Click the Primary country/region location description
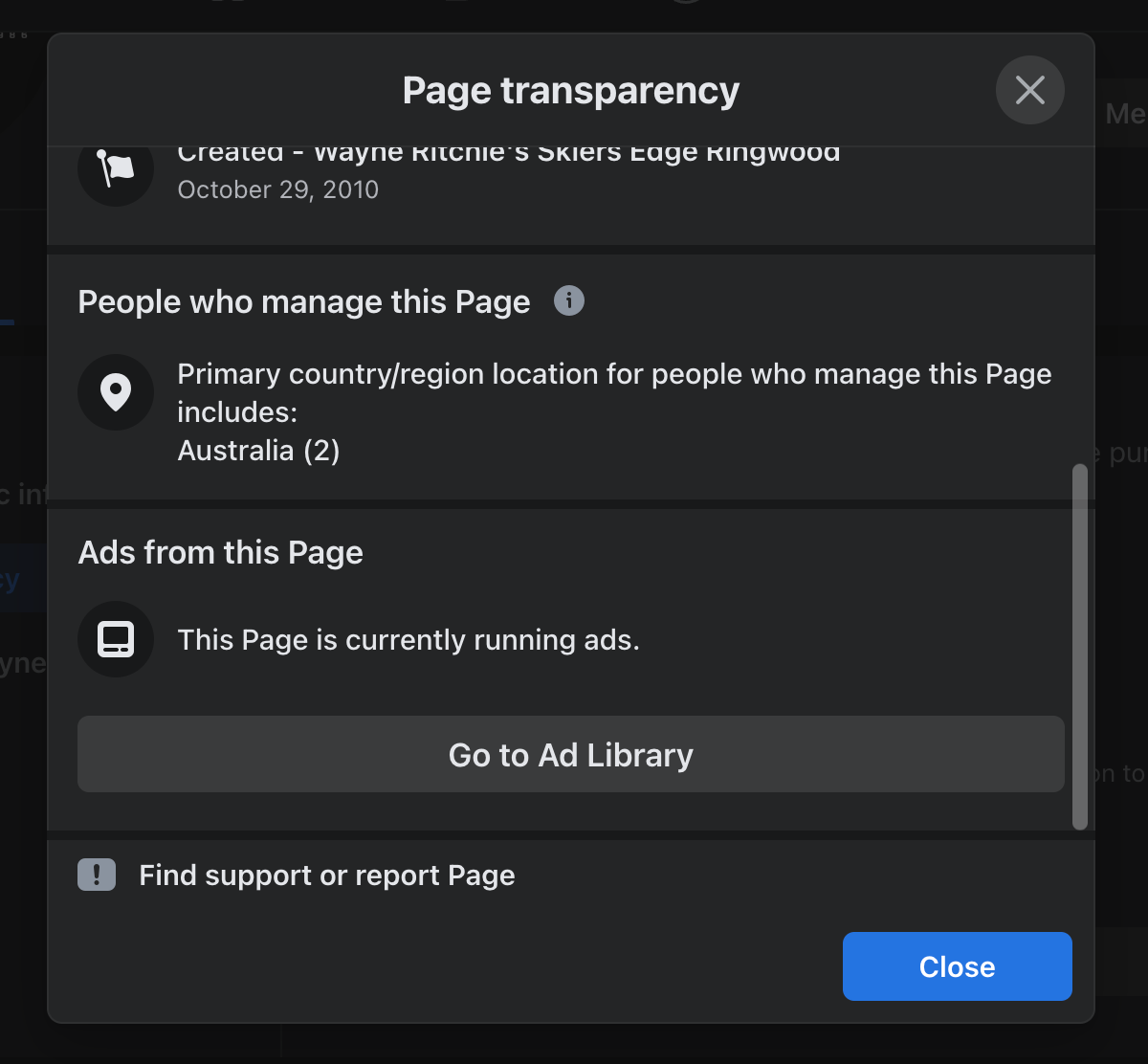 coord(613,392)
